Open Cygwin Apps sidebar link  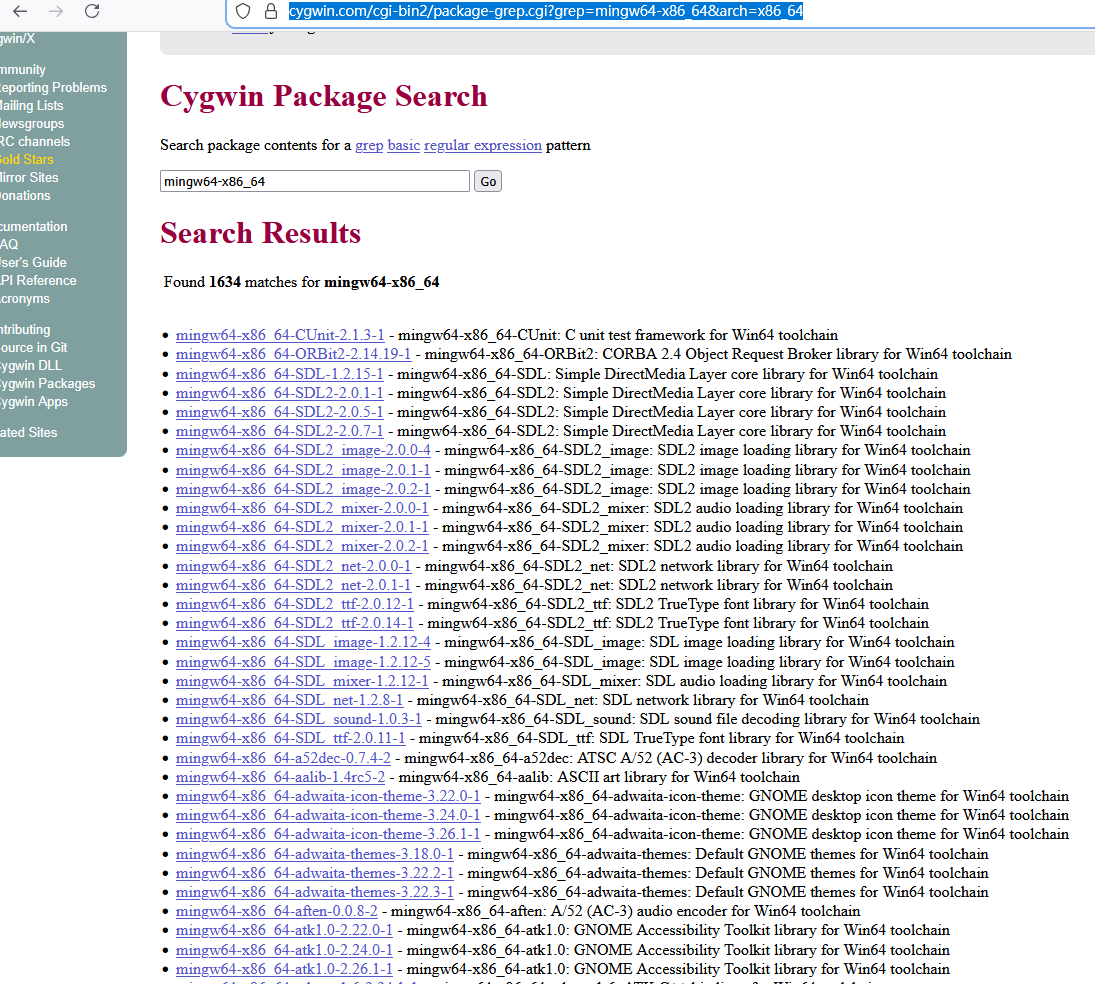point(34,402)
